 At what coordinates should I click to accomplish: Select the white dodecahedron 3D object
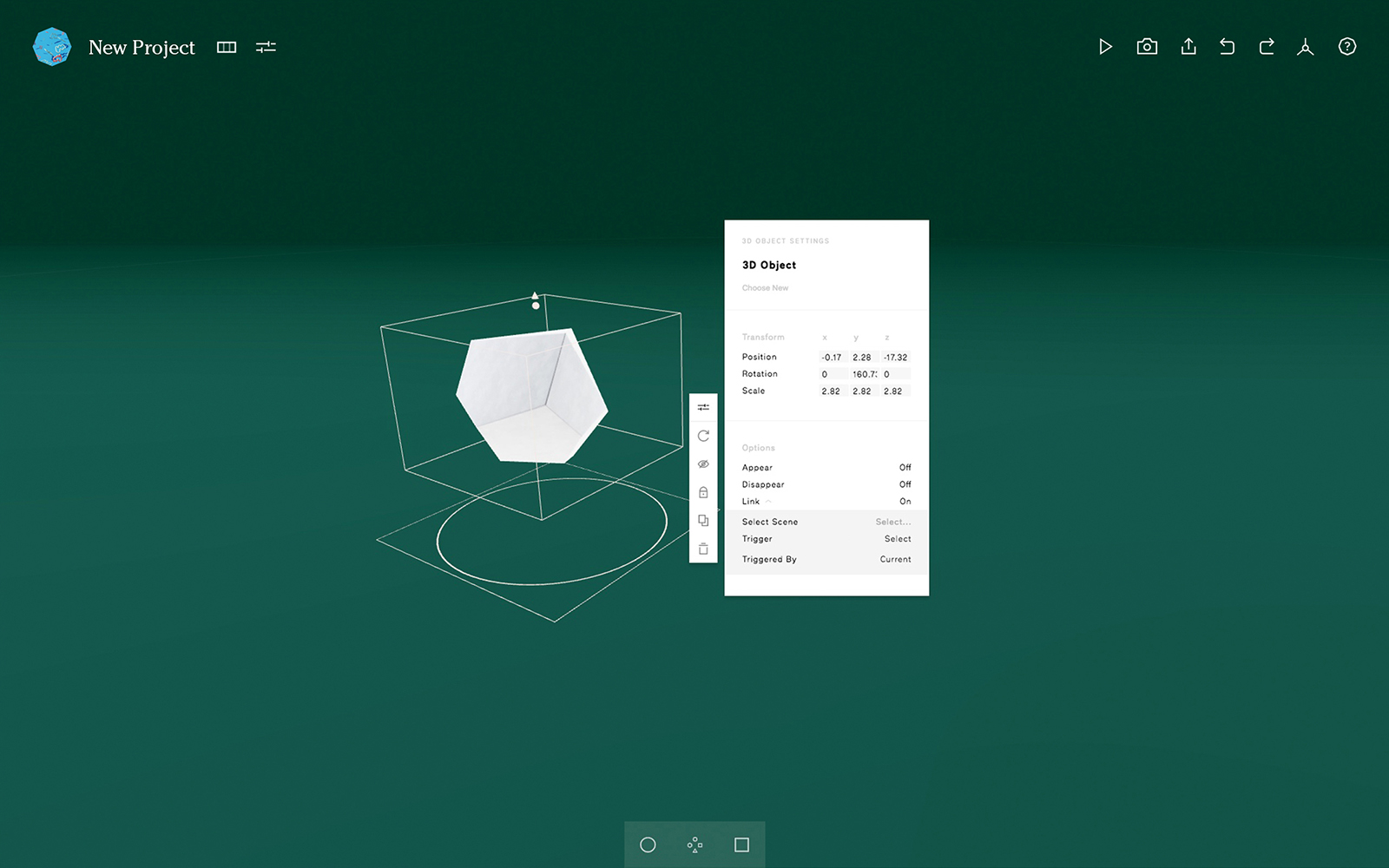point(531,396)
